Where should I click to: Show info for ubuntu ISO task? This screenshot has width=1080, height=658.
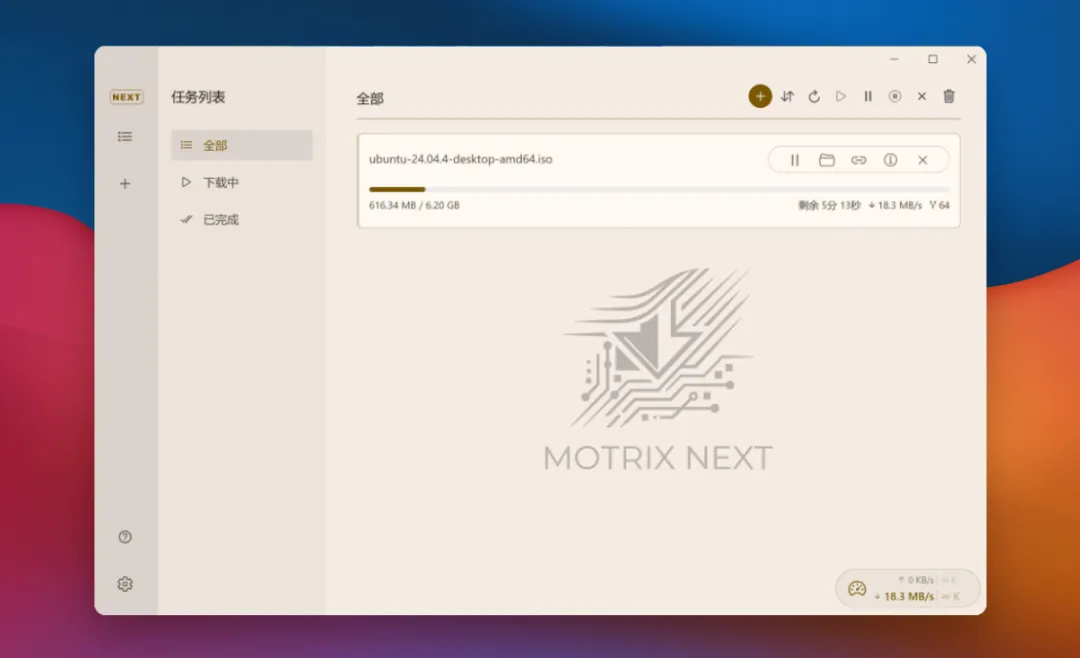coord(891,160)
